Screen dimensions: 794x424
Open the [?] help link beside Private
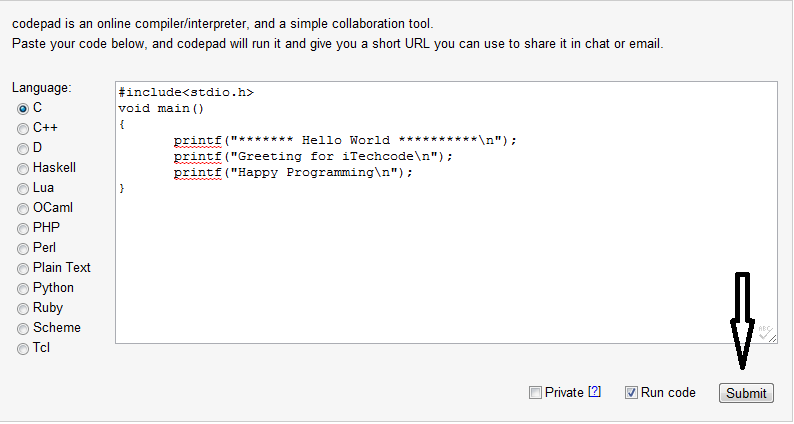pos(594,392)
